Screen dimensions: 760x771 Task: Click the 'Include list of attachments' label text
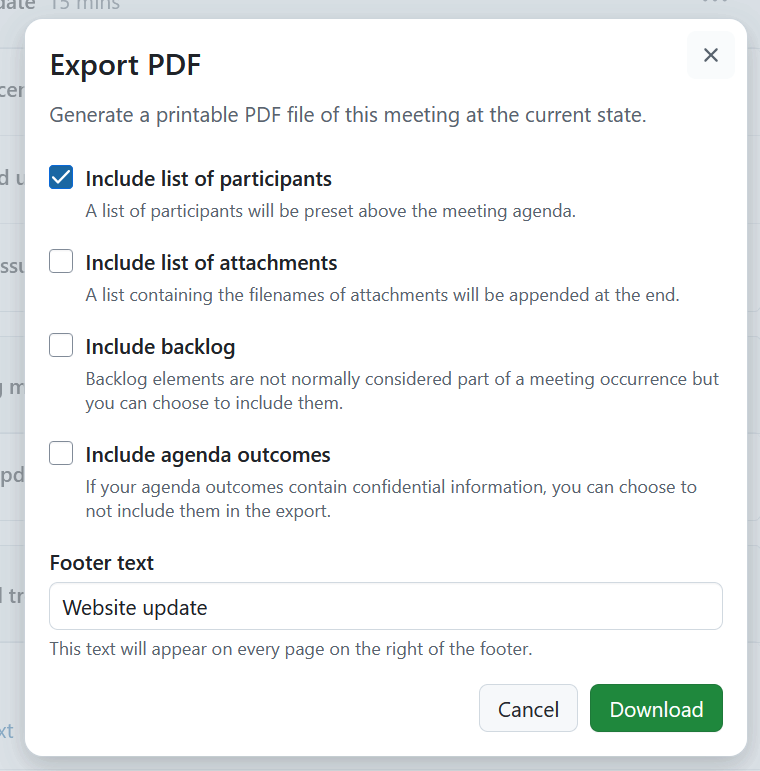click(211, 263)
